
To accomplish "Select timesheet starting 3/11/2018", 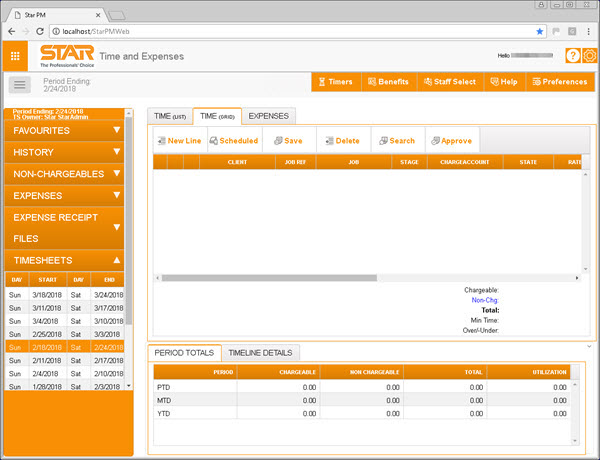I will 65,308.
